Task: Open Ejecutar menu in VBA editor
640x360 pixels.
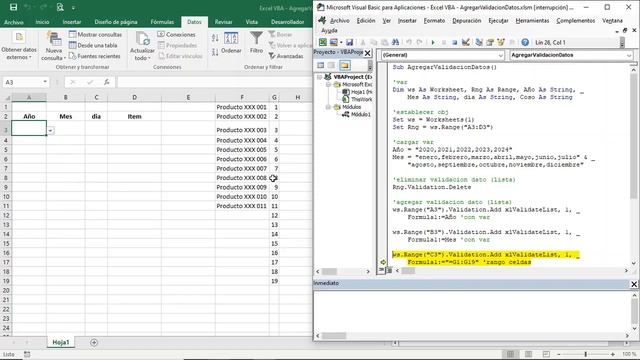Action: point(498,20)
